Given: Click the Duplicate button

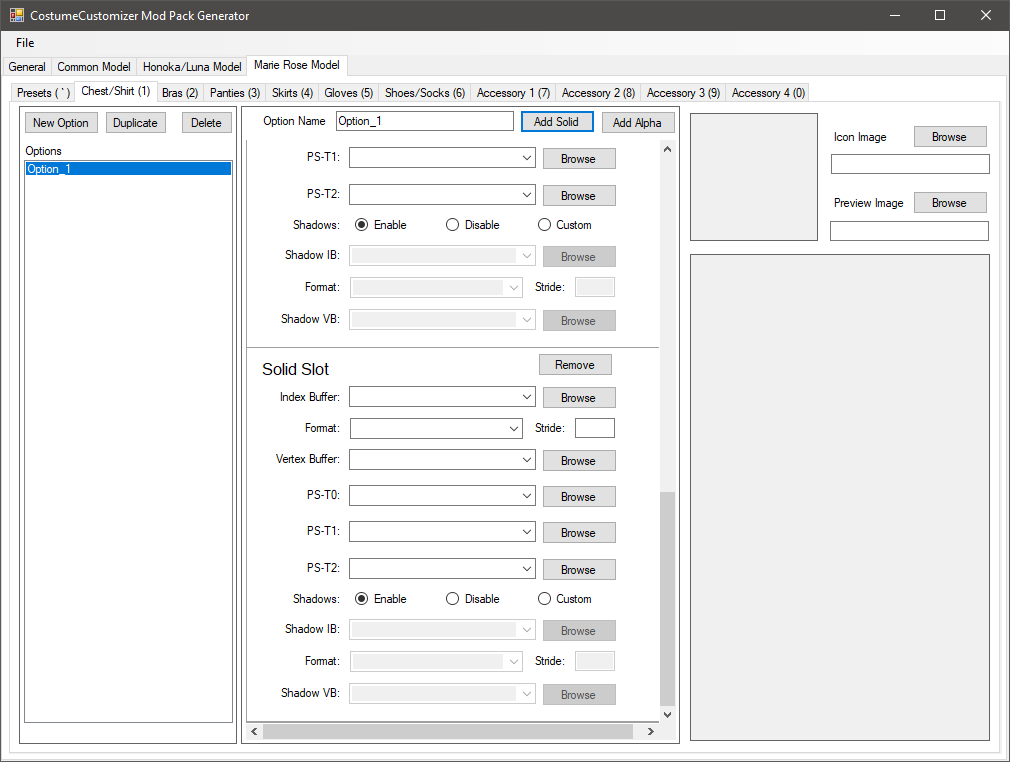Looking at the screenshot, I should [x=135, y=122].
